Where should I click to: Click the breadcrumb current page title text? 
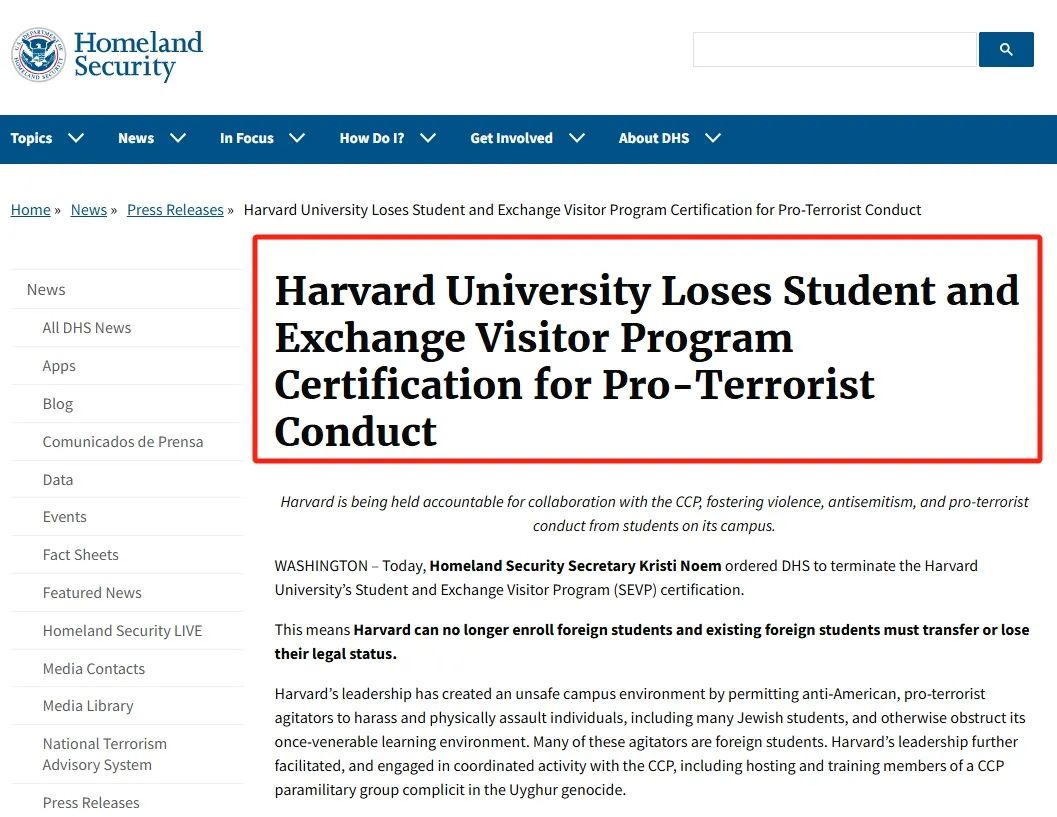tap(582, 210)
